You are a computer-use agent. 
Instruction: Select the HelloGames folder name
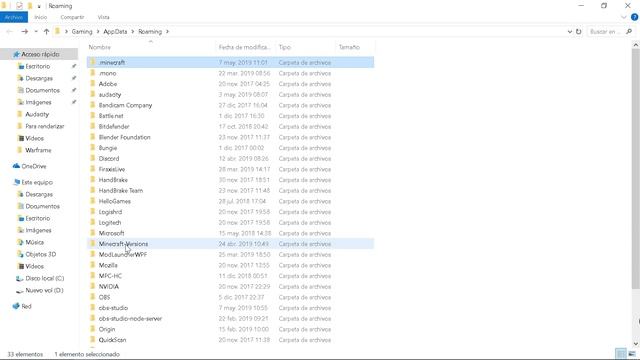point(115,201)
